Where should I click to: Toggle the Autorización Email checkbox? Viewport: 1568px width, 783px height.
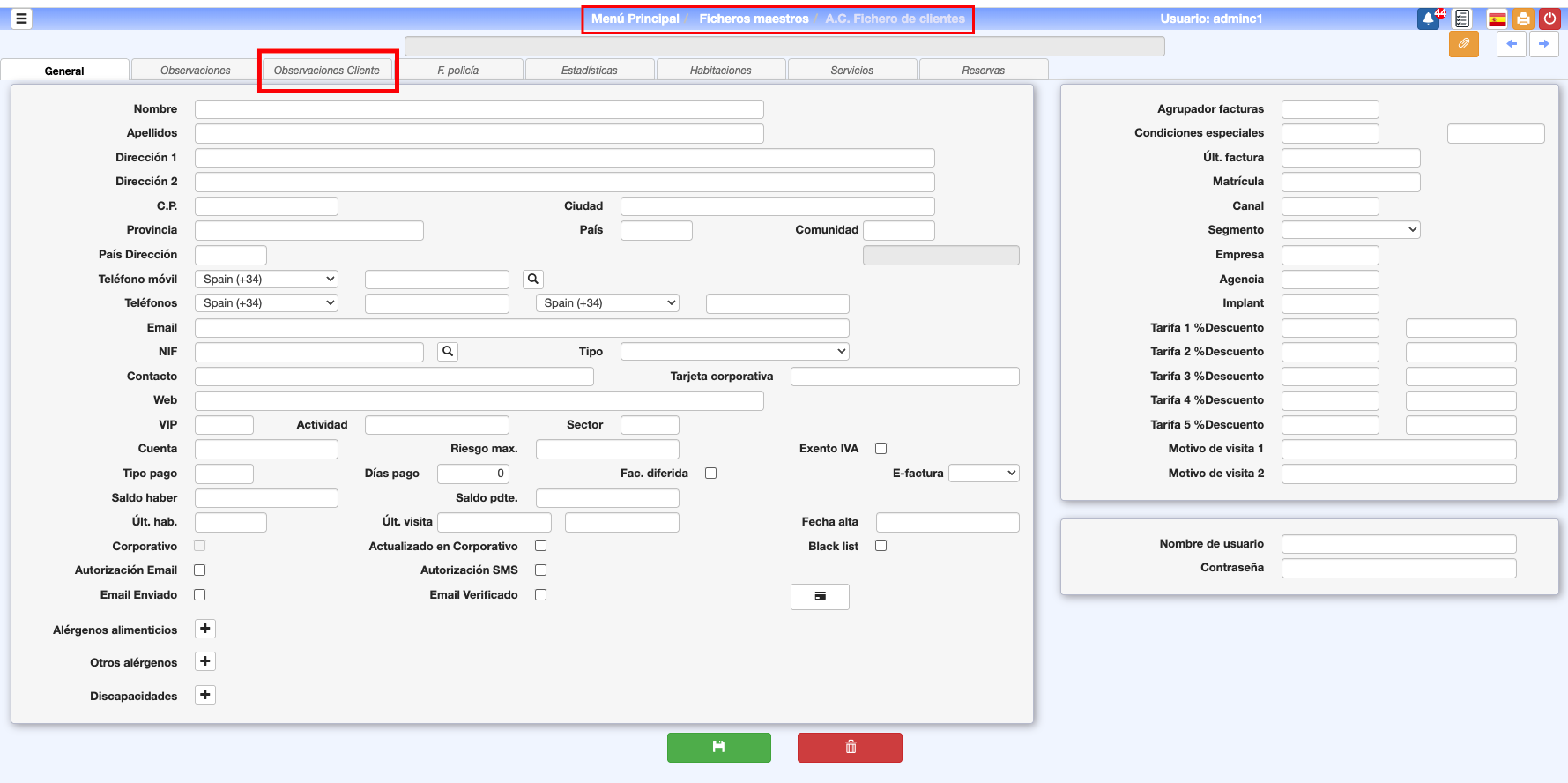point(200,570)
